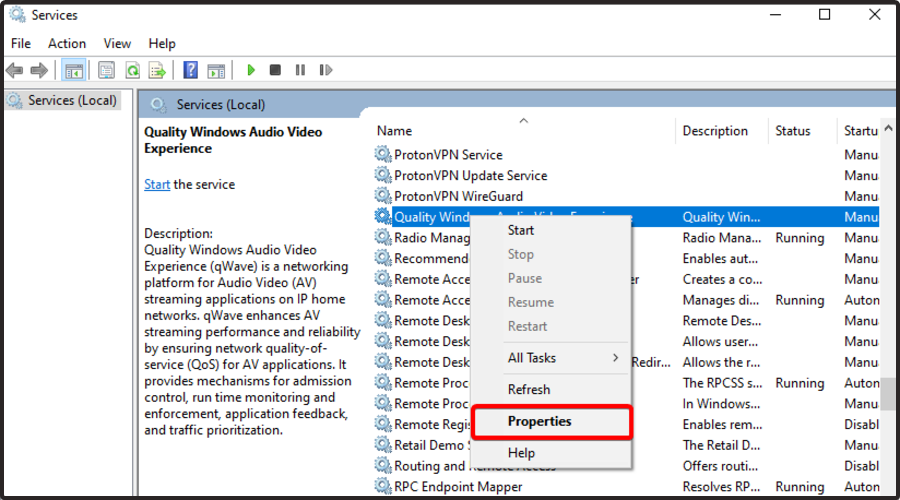Click The Retail D... description cell
This screenshot has height=500, width=900.
(721, 444)
